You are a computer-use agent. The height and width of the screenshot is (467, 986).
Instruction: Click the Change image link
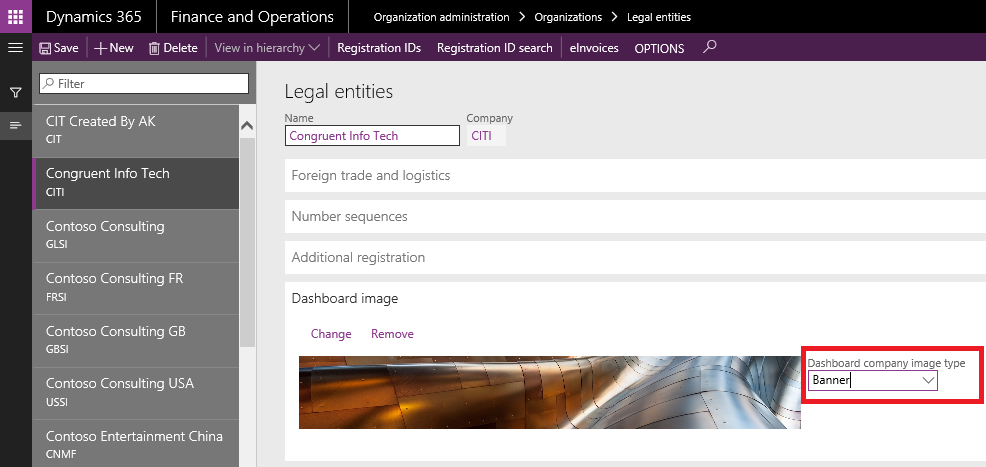pyautogui.click(x=331, y=334)
